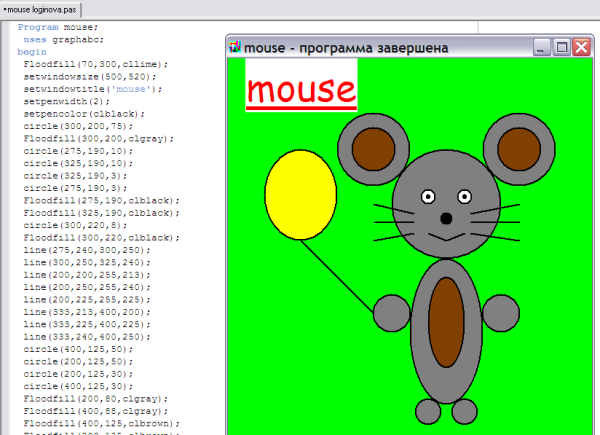Place cursor on 'uses graphabc;' line
The image size is (600, 435).
62,39
